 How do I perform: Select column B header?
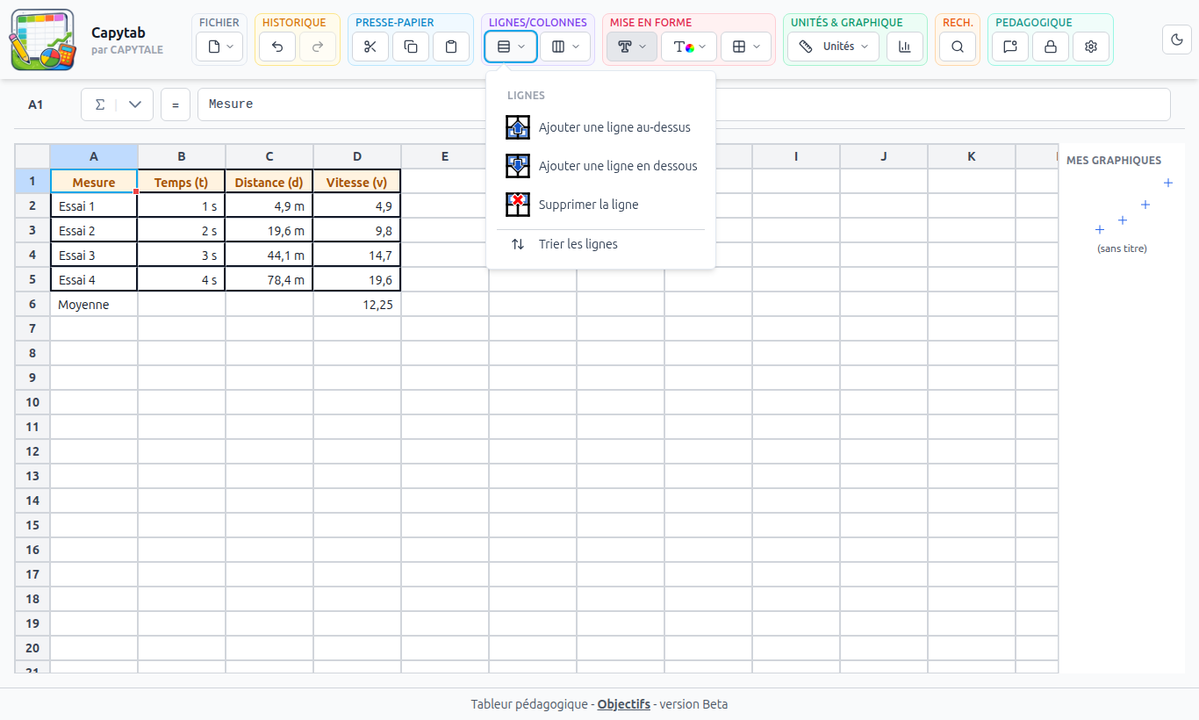coord(181,156)
